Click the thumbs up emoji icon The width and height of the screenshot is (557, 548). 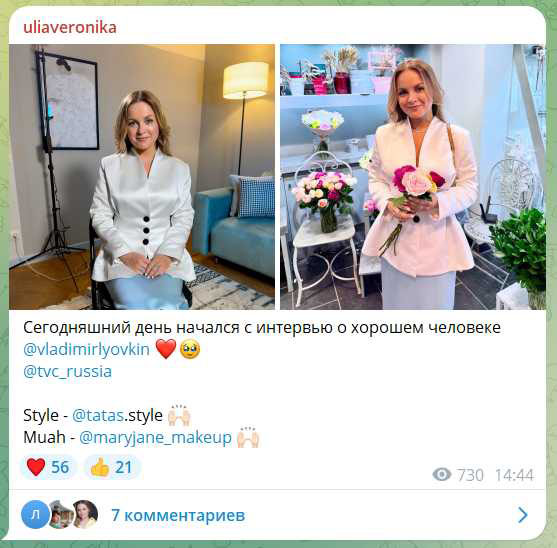(x=100, y=467)
